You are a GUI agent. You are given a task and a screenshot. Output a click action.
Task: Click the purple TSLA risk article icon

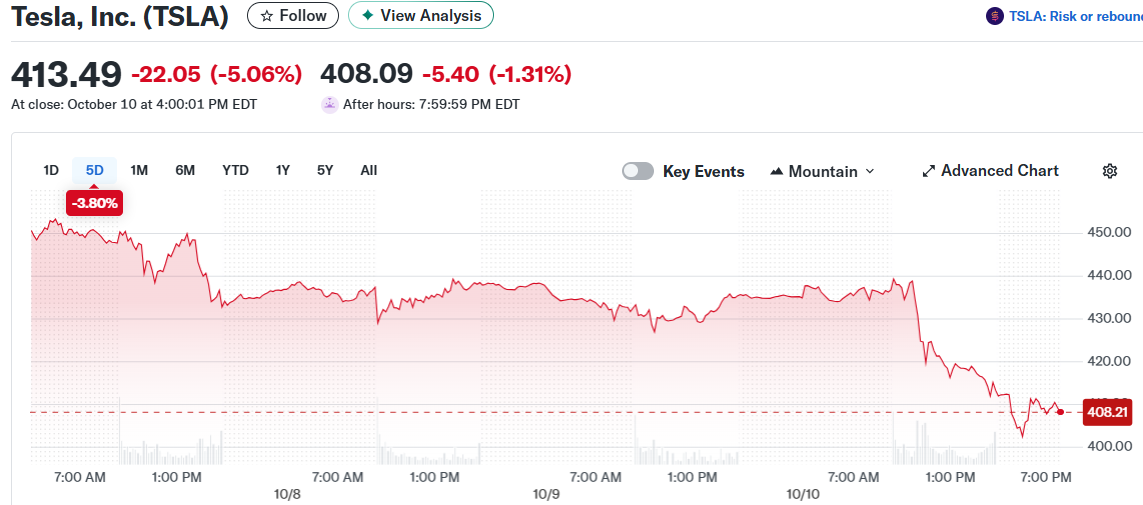994,16
